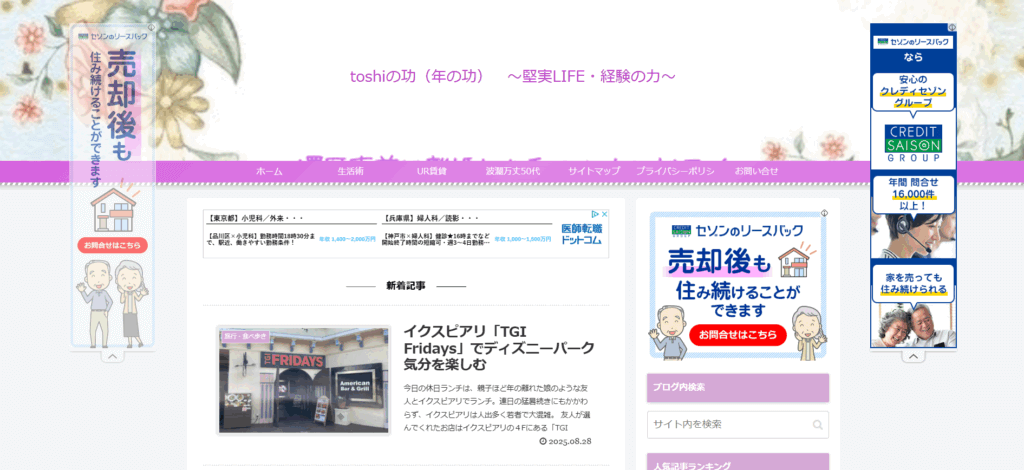Viewport: 1024px width, 470px height.
Task: Open the ホーム menu item
Action: (x=269, y=171)
